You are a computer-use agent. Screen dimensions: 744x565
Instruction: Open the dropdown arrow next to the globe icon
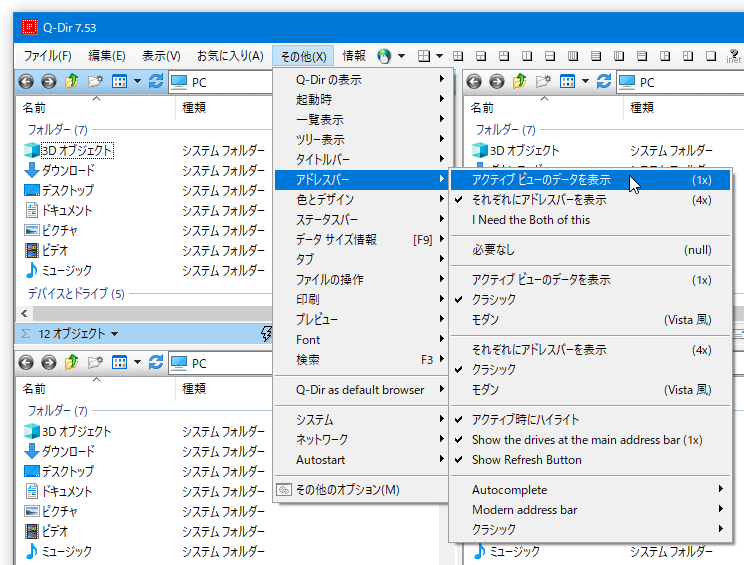coord(401,56)
